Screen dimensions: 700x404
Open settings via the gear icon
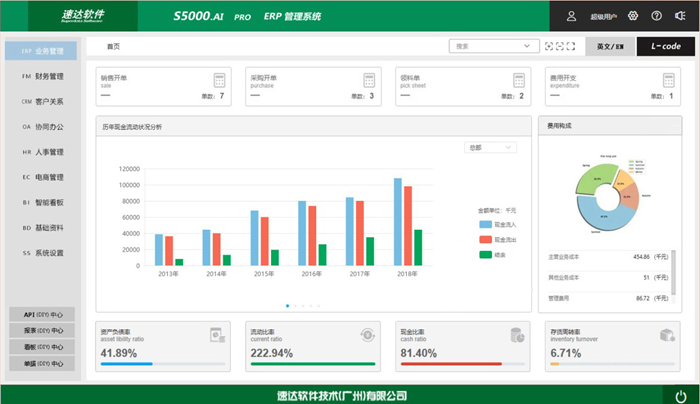(631, 16)
